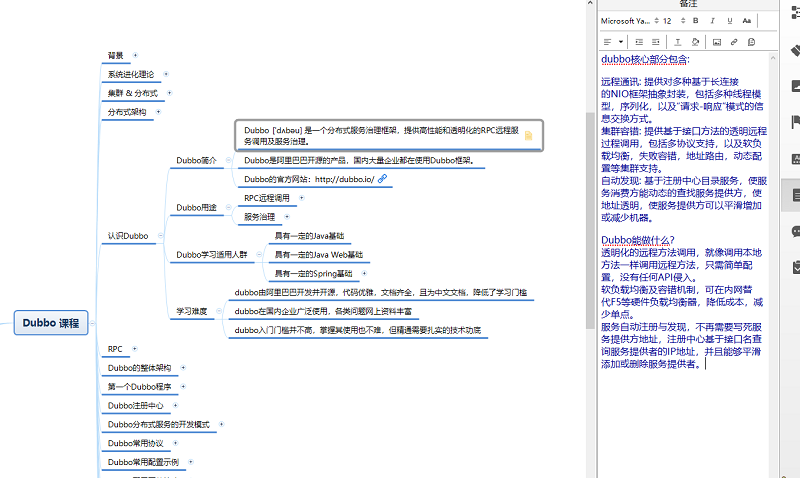Click the insert image icon in notes toolbar
The image size is (800, 478).
pos(717,42)
